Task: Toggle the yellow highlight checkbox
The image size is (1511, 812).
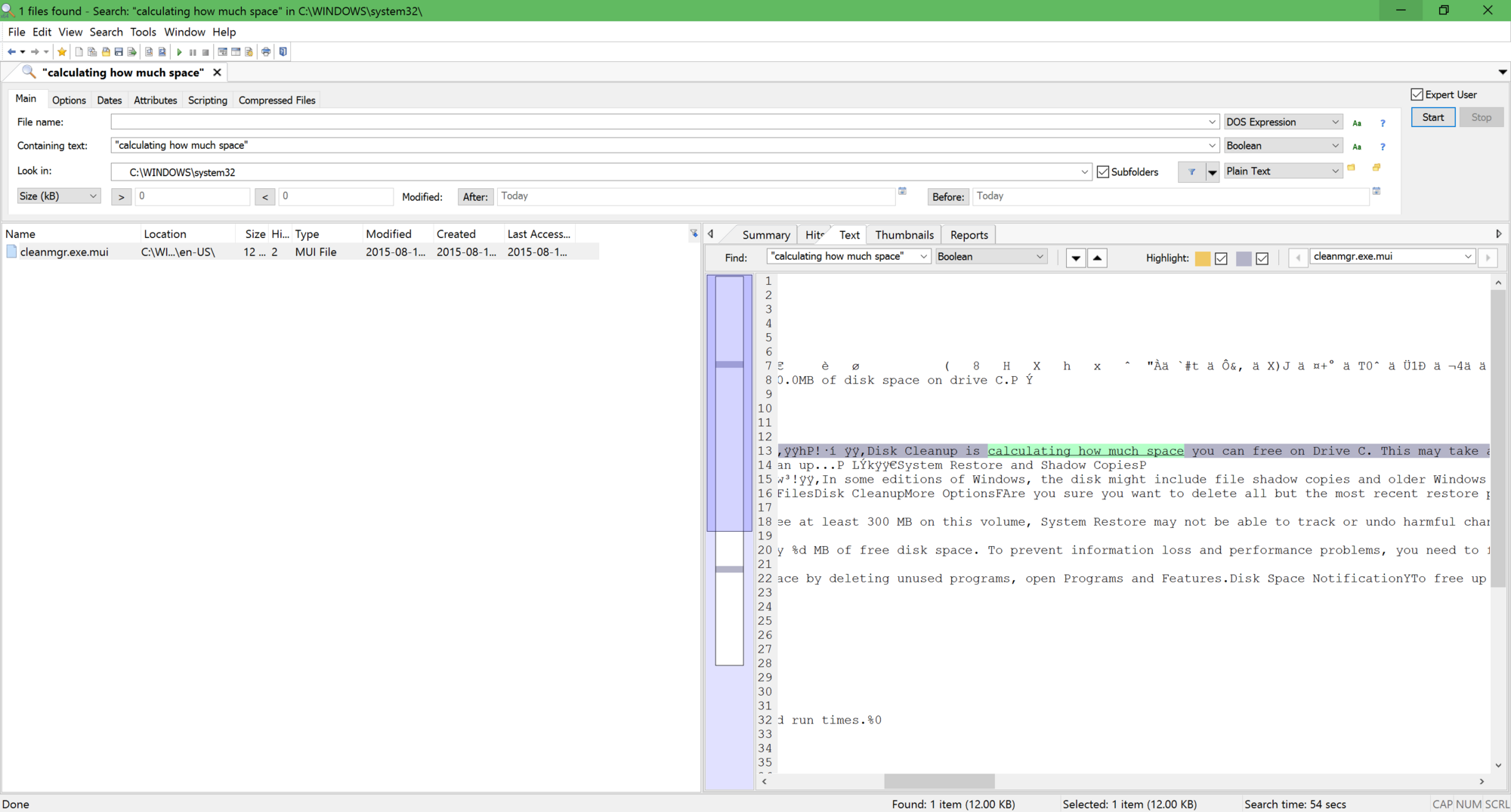Action: (1221, 258)
